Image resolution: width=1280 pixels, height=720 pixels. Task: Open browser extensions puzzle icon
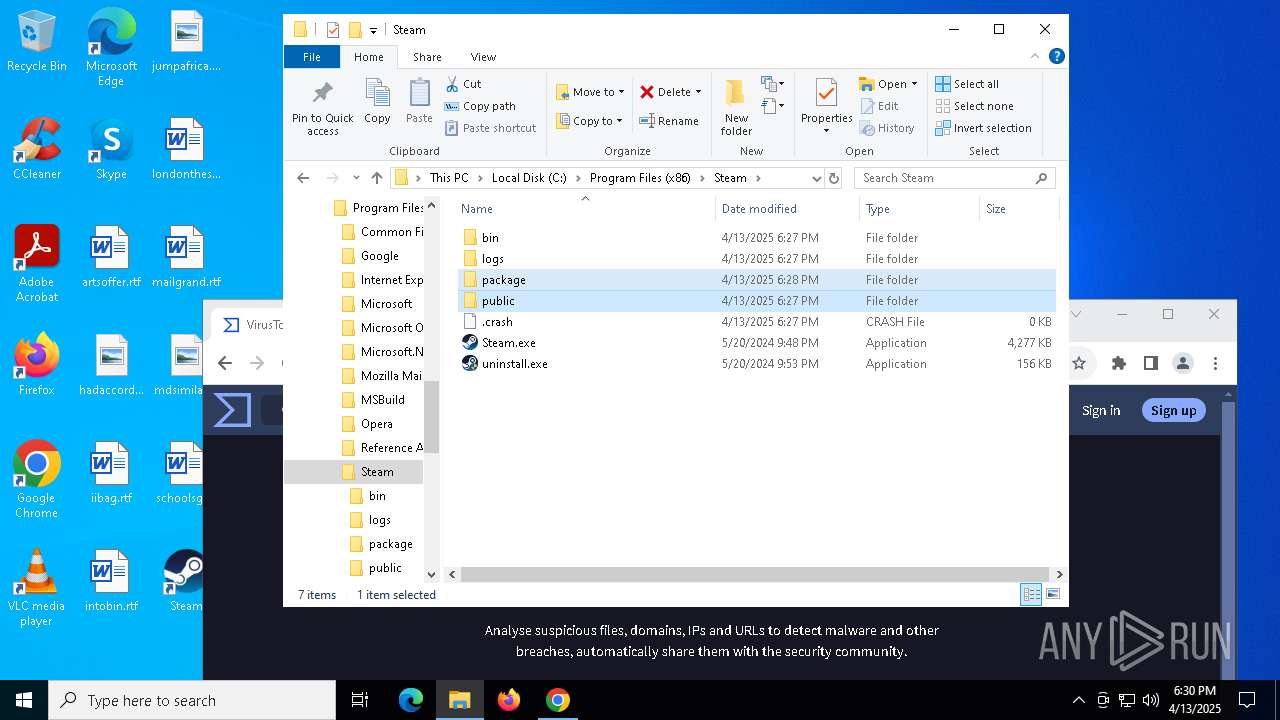(1119, 364)
